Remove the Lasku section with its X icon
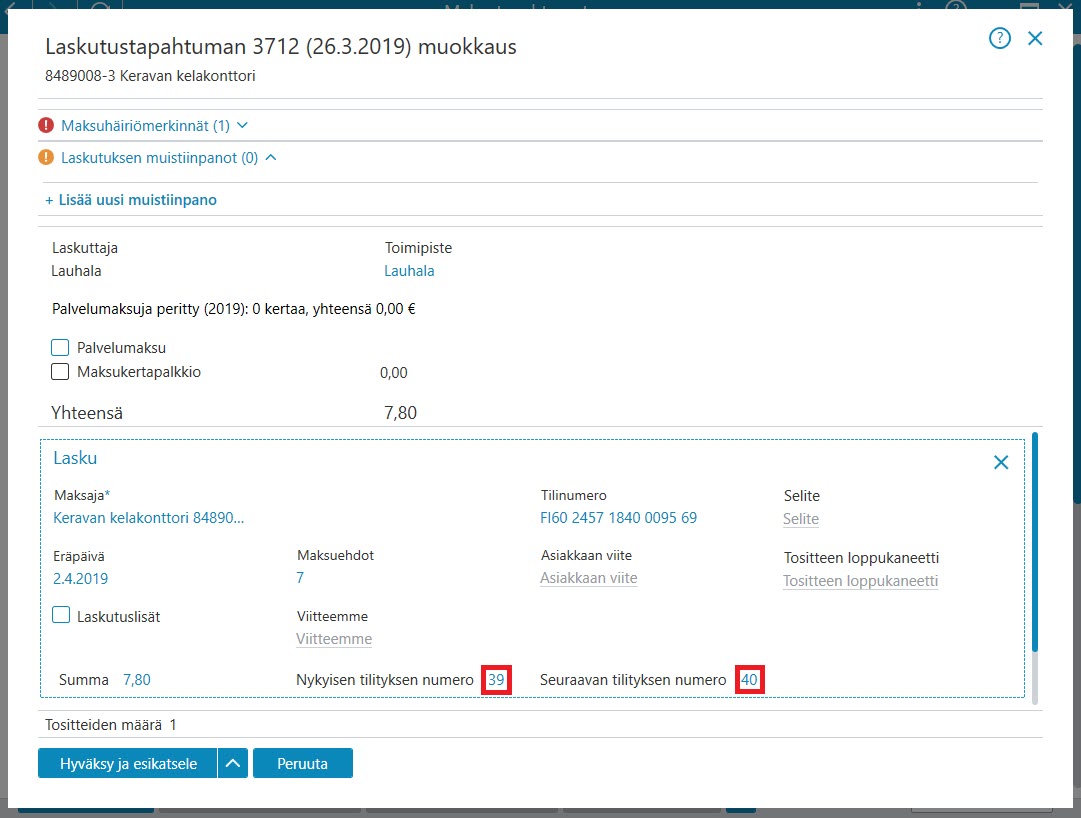 (1001, 462)
